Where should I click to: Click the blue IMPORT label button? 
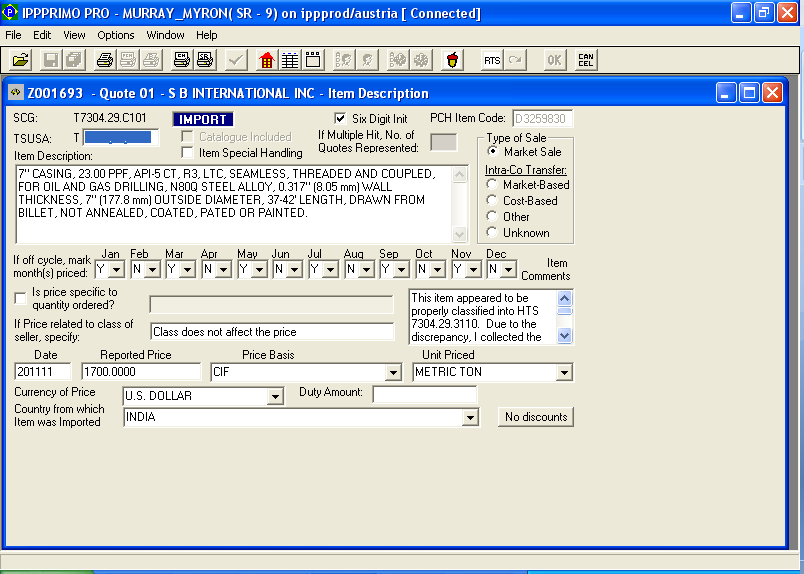tap(202, 119)
